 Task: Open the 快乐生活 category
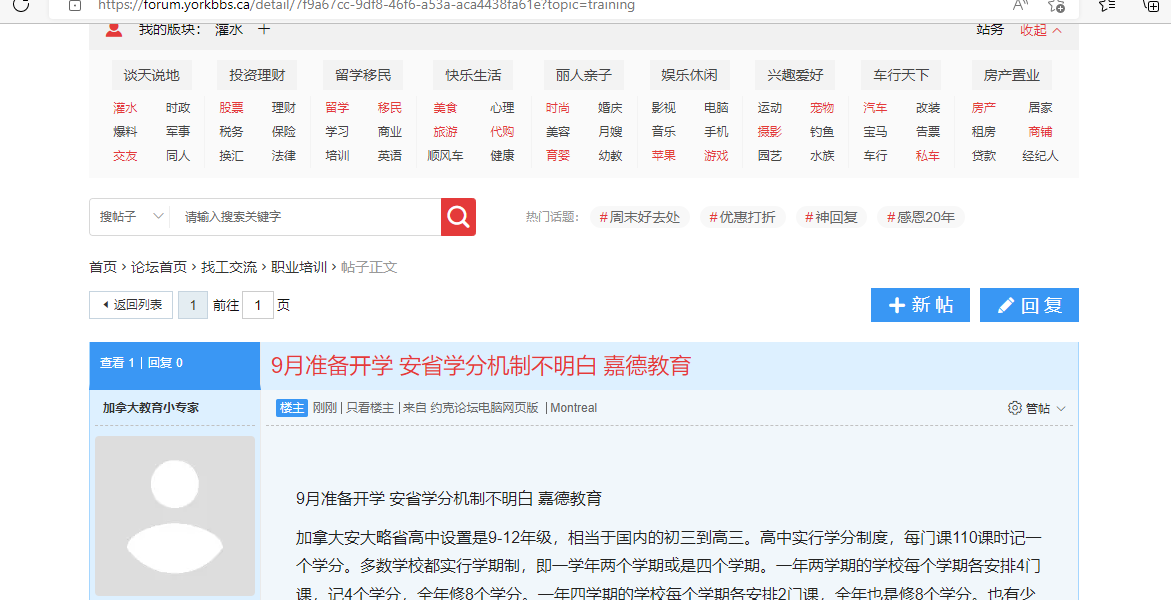point(473,75)
